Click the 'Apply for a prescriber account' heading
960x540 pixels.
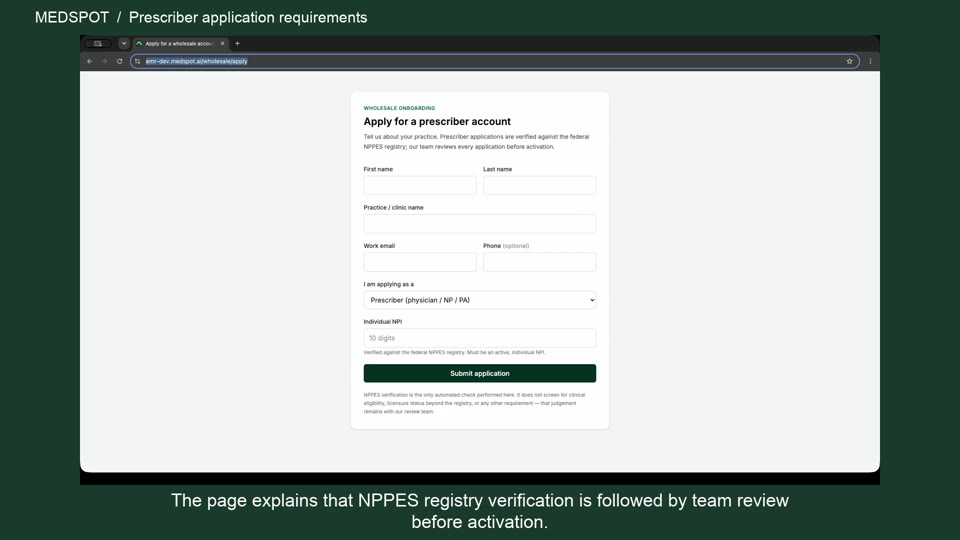pos(437,121)
